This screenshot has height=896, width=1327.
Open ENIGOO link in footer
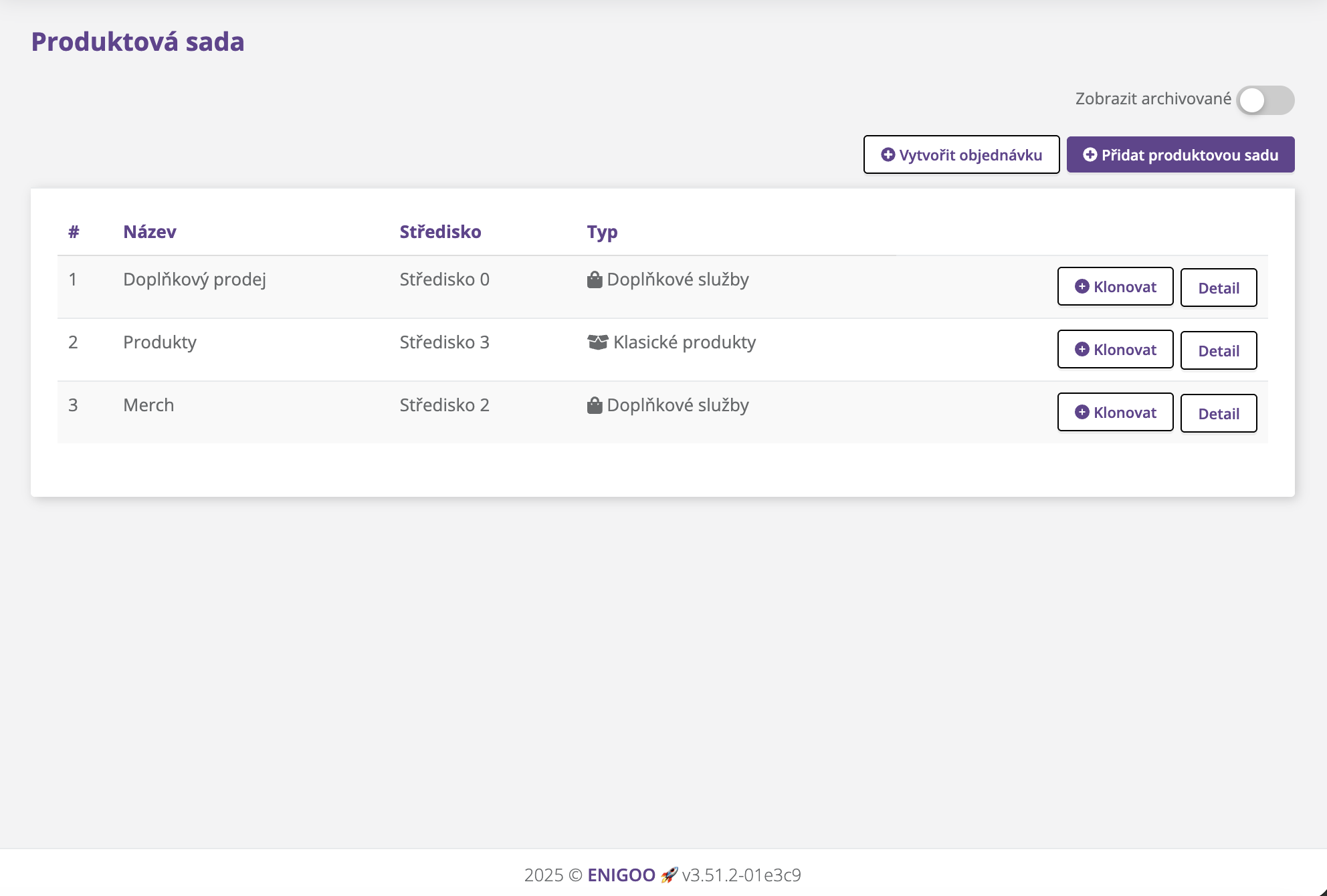pos(621,875)
